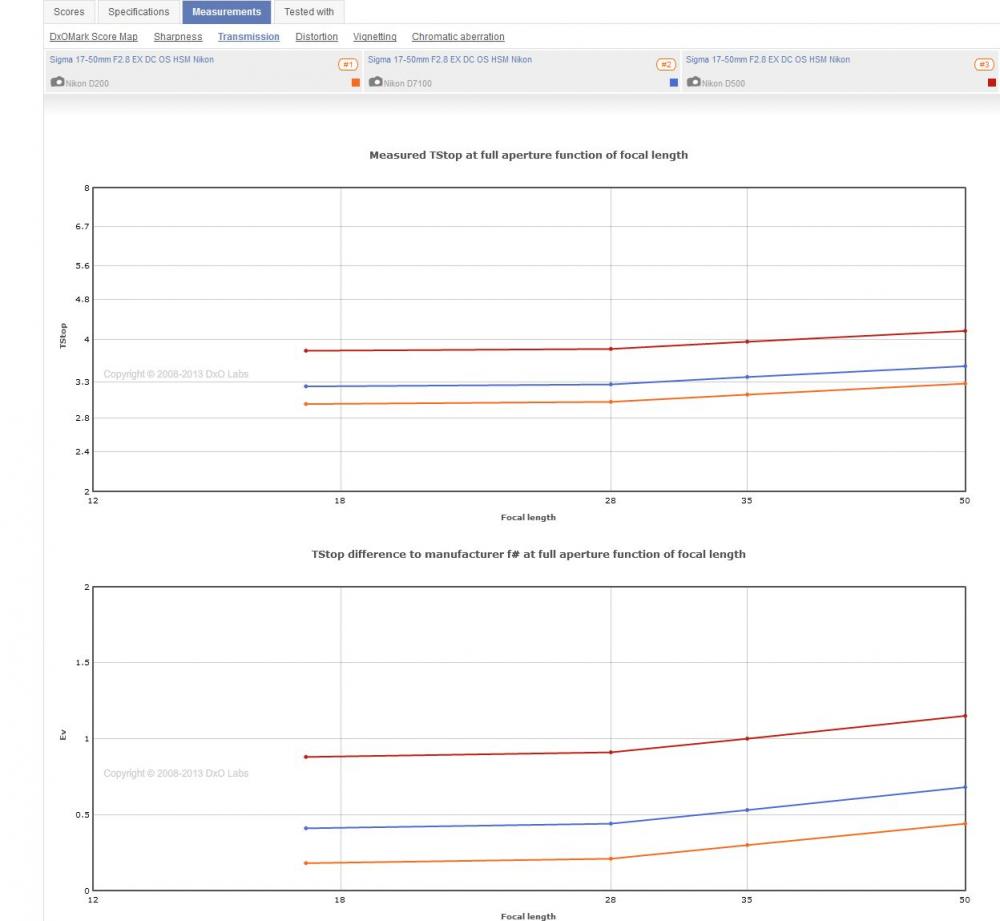Click the red swatch for Nikon D500

(992, 82)
